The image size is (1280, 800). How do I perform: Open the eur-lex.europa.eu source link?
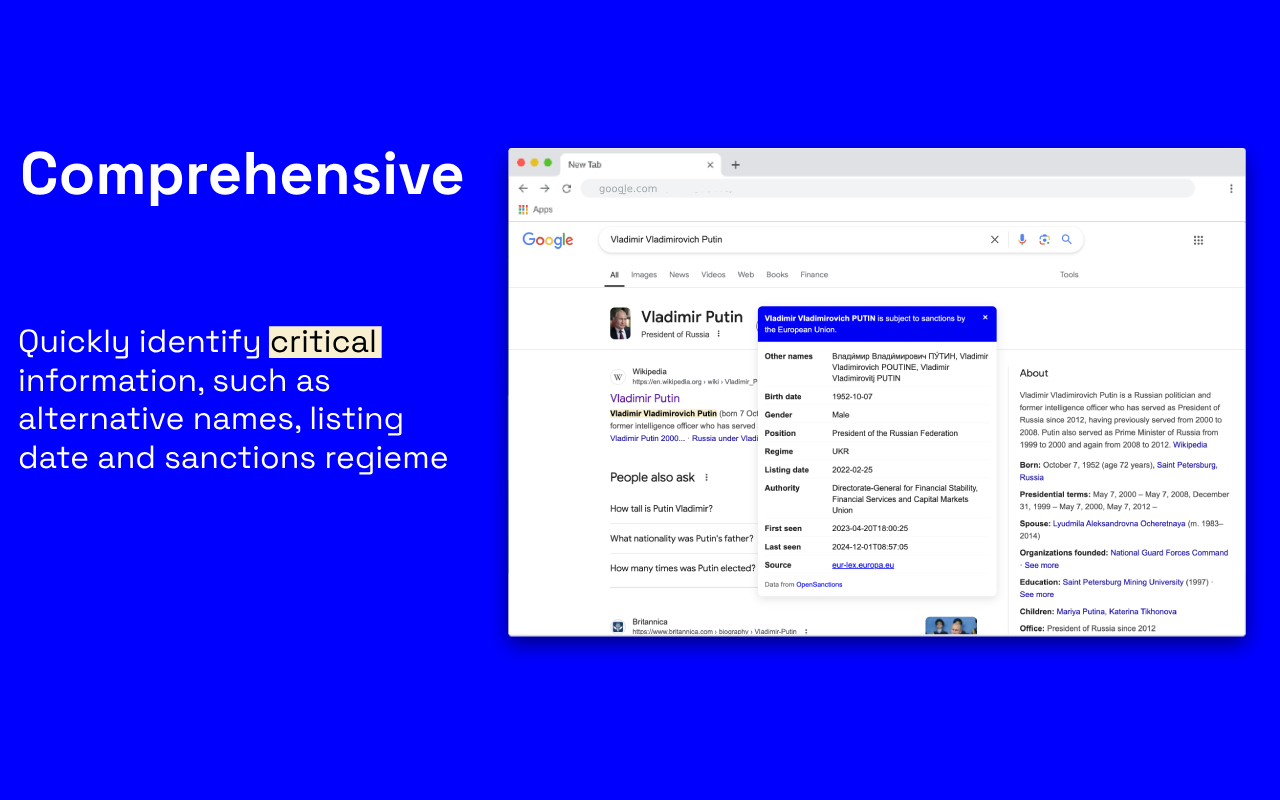(863, 565)
